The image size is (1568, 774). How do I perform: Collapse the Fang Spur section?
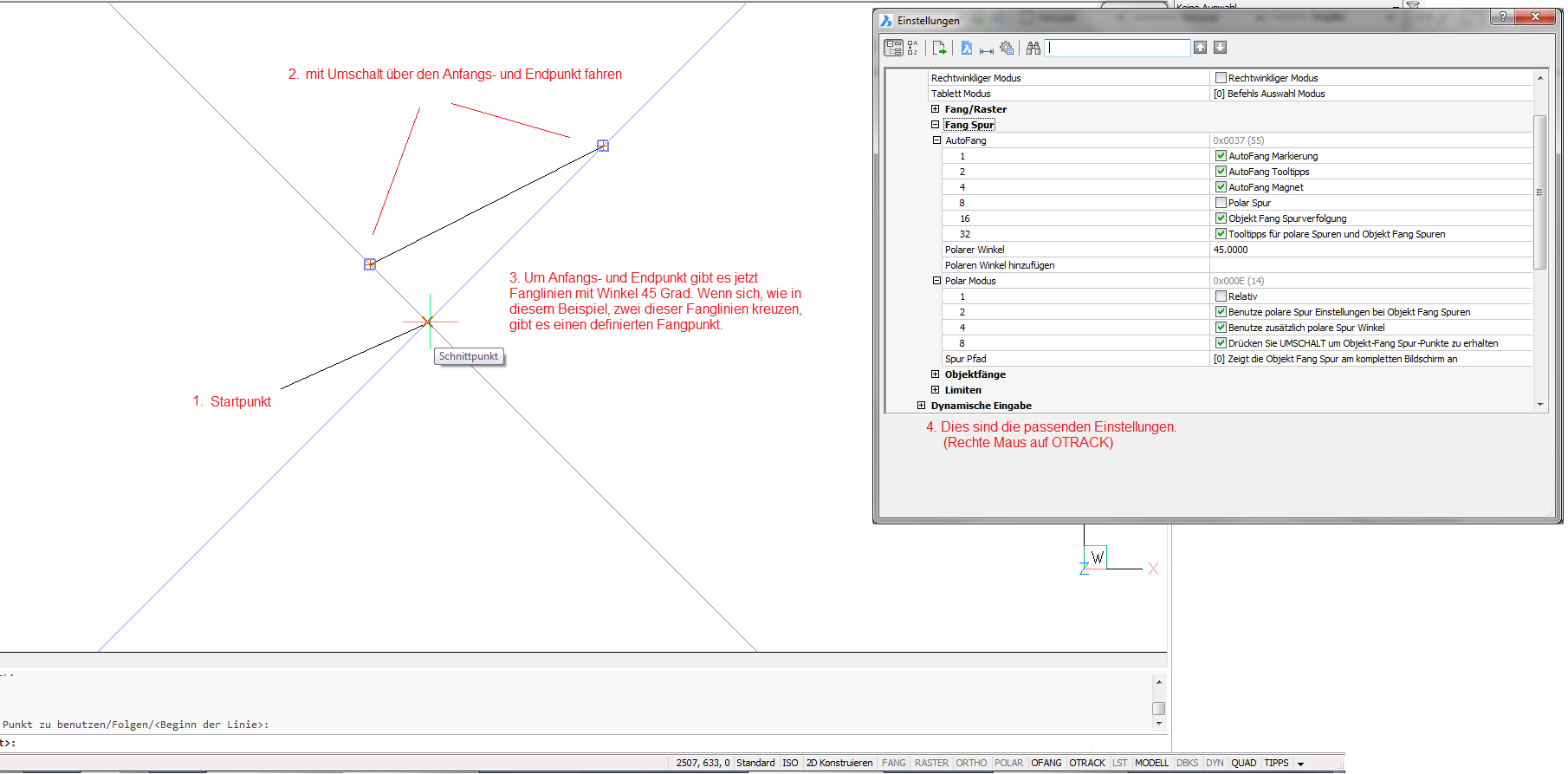(x=935, y=125)
